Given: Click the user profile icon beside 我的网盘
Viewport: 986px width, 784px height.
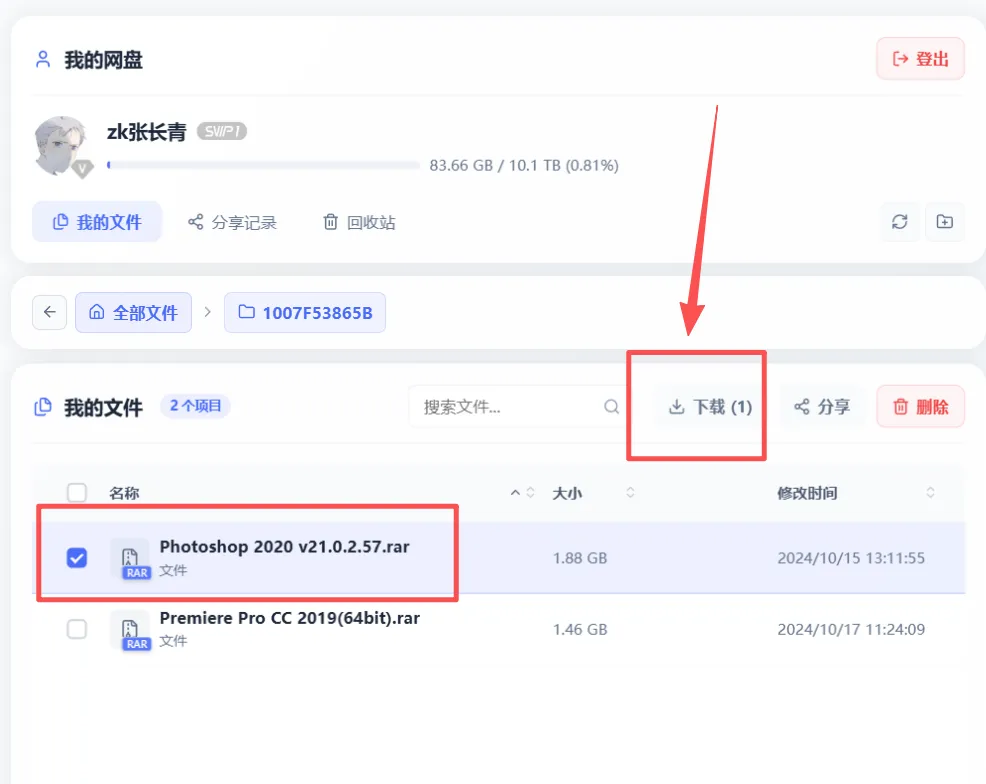Looking at the screenshot, I should tap(43, 60).
